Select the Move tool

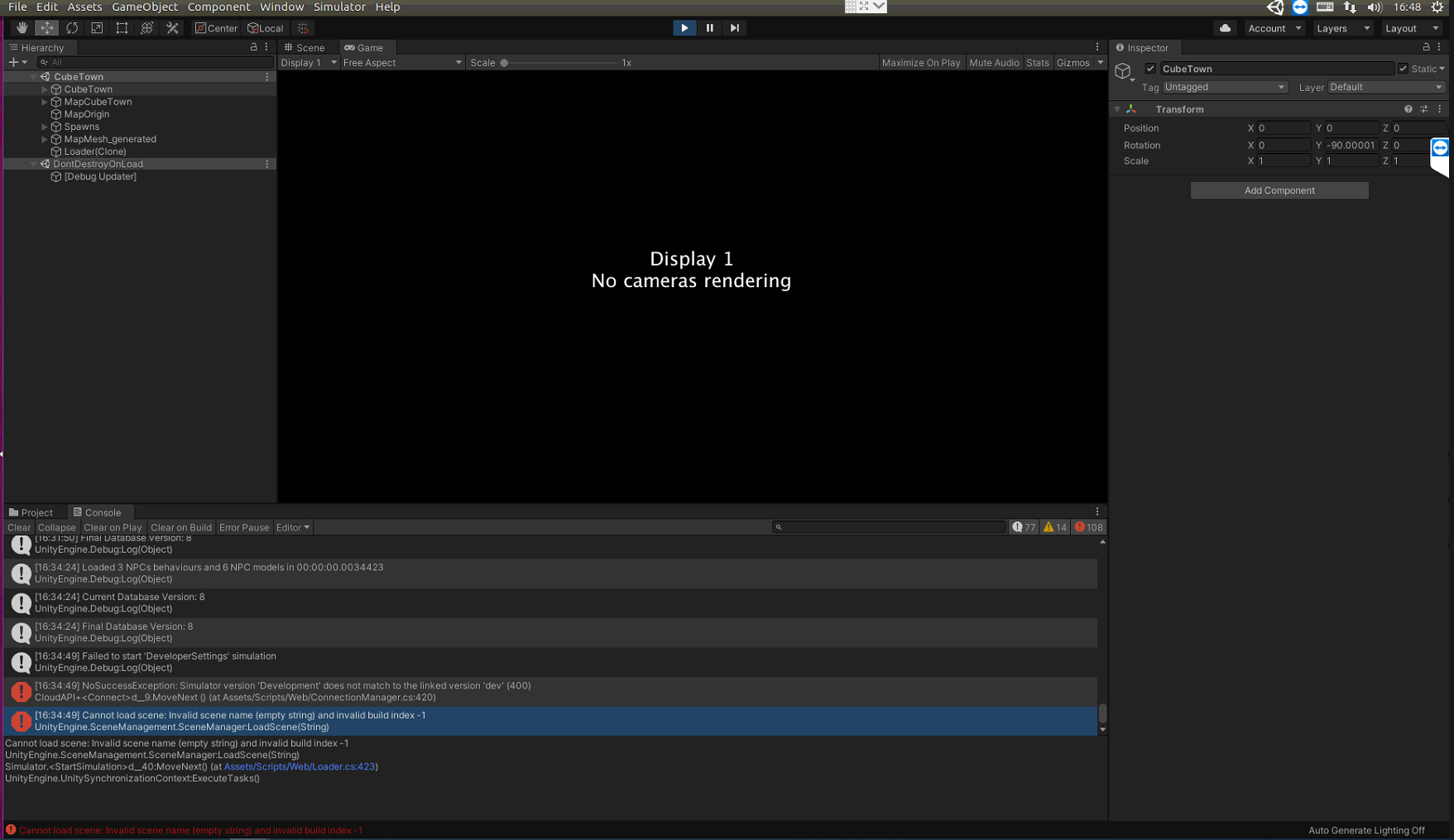coord(47,27)
